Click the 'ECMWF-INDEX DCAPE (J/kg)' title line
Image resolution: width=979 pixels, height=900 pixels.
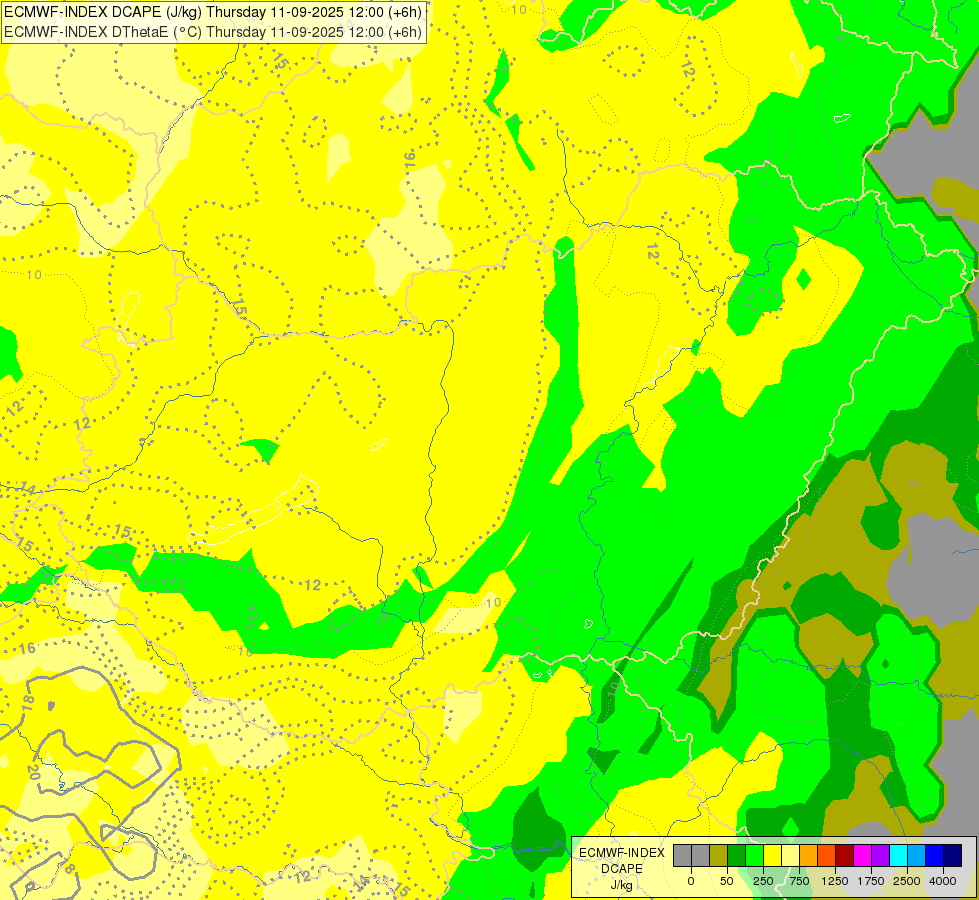pos(213,12)
